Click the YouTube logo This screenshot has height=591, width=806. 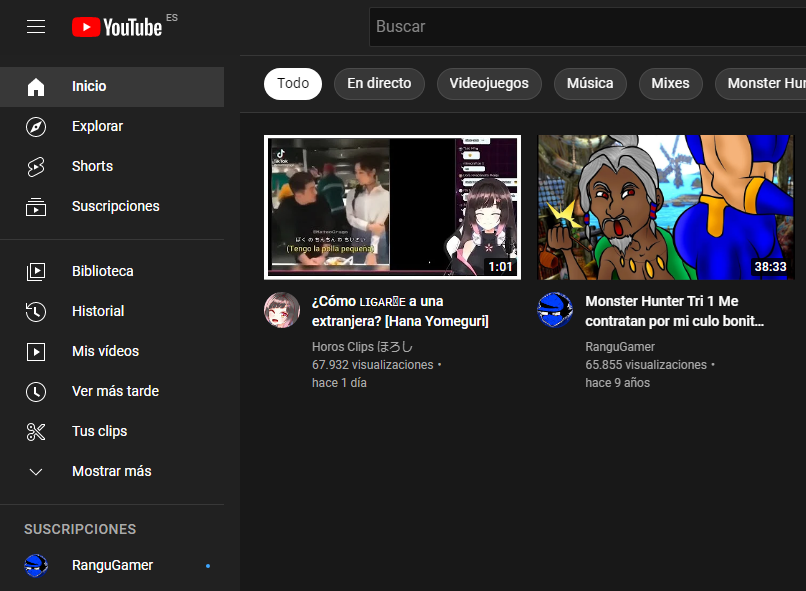[117, 27]
